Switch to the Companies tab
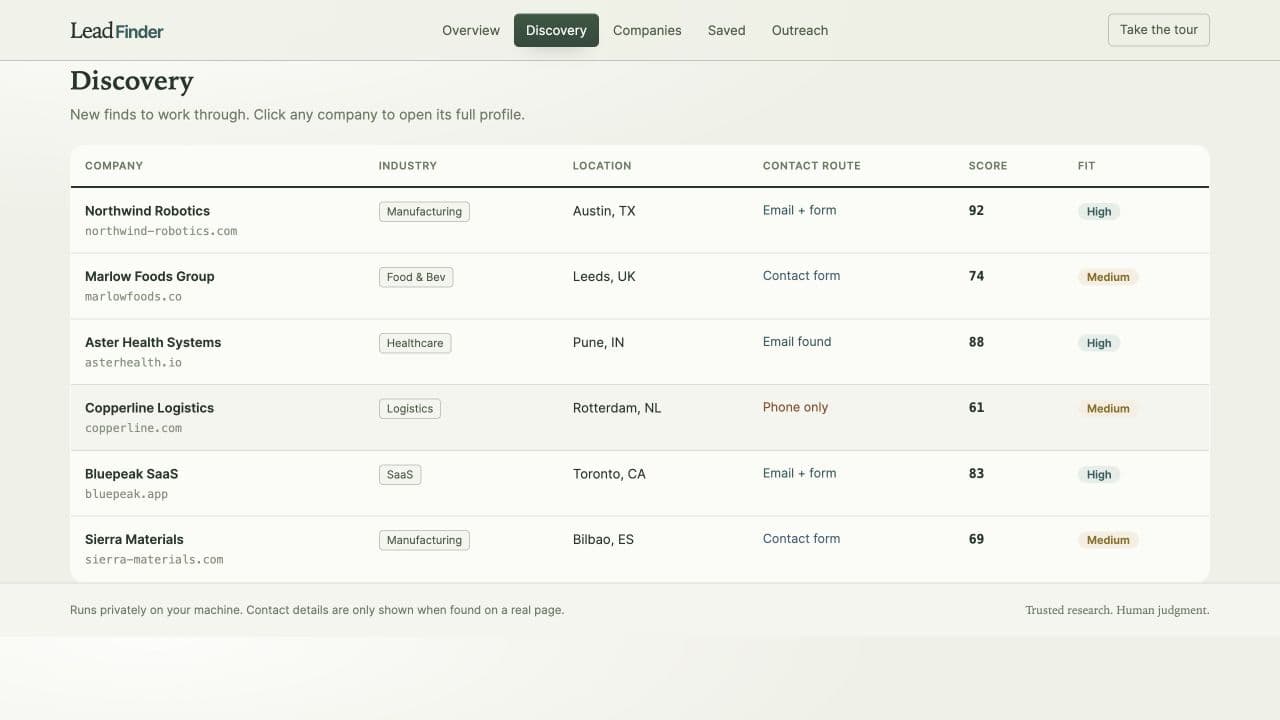Screen dimensions: 1280x720 (x=647, y=30)
